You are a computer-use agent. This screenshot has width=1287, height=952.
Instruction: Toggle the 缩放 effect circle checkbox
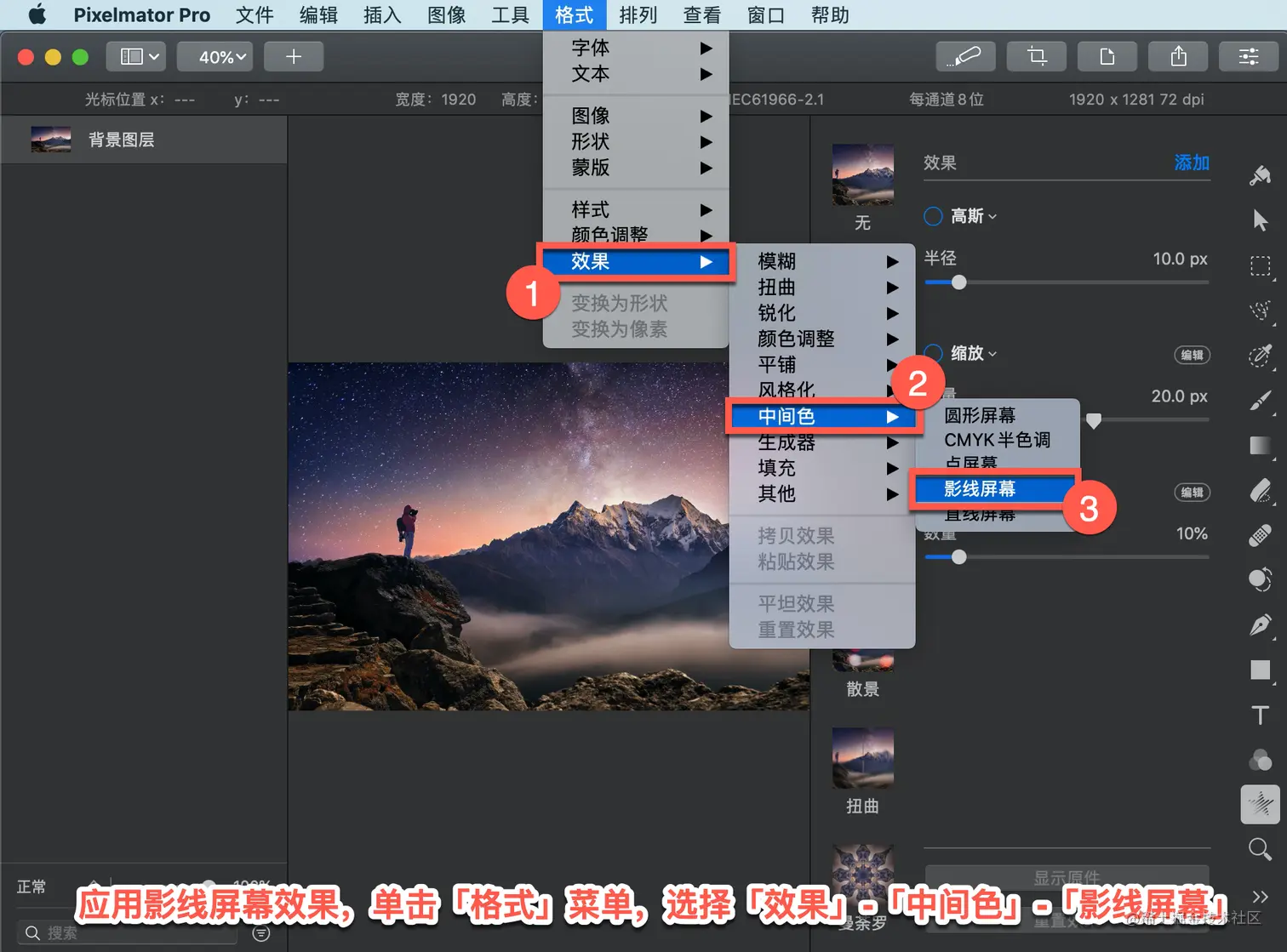point(933,352)
